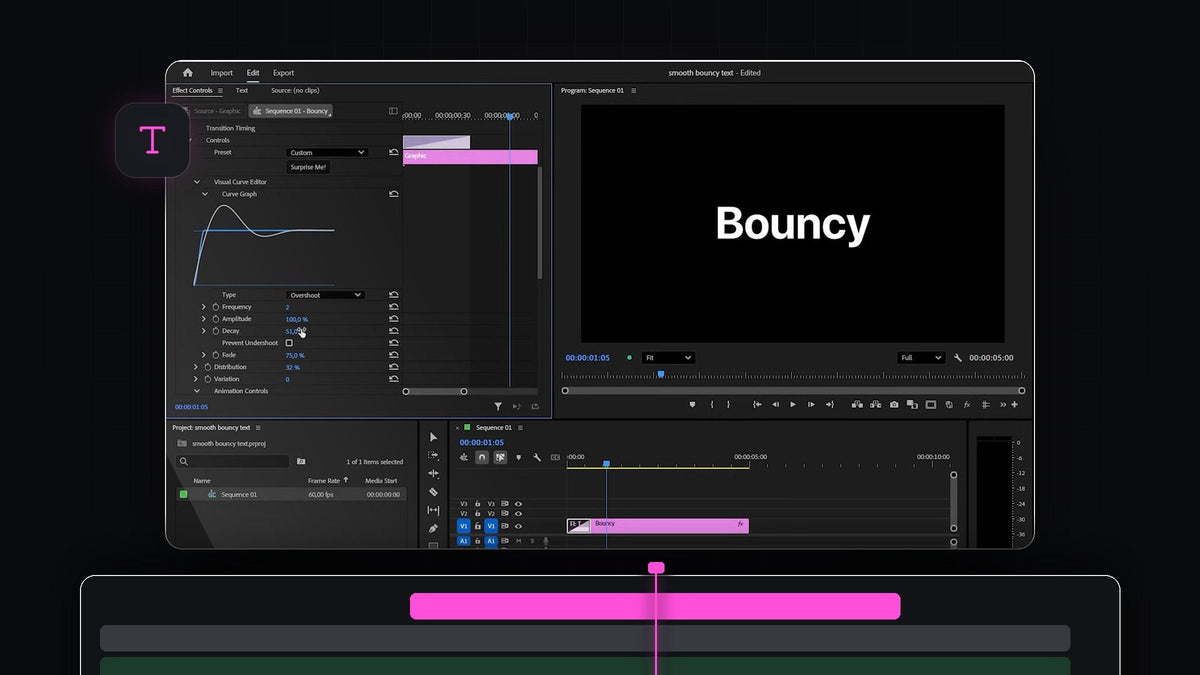The width and height of the screenshot is (1200, 675).
Task: Select the Pen tool
Action: (x=433, y=528)
